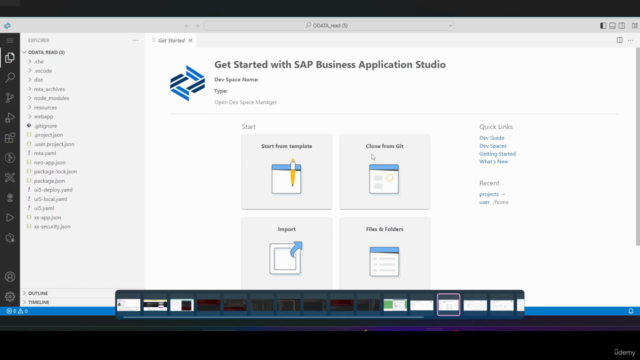Image resolution: width=640 pixels, height=360 pixels.
Task: Open the command center dropdown arrow
Action: [450, 26]
